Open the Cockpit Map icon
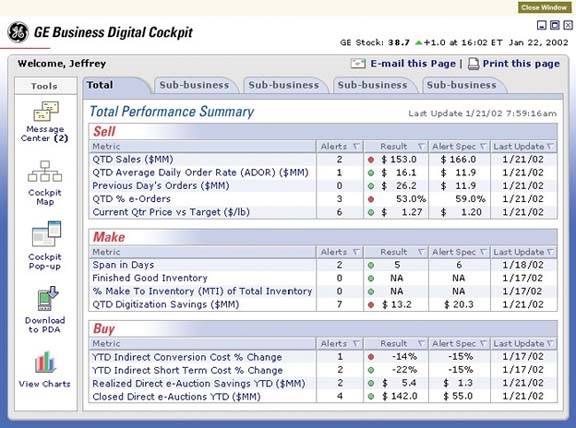Image resolution: width=576 pixels, height=428 pixels. (45, 171)
